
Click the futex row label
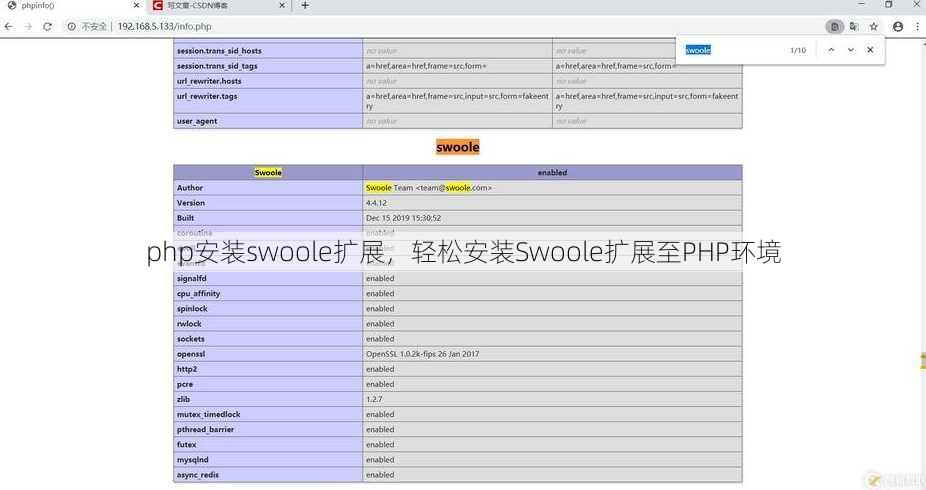186,445
